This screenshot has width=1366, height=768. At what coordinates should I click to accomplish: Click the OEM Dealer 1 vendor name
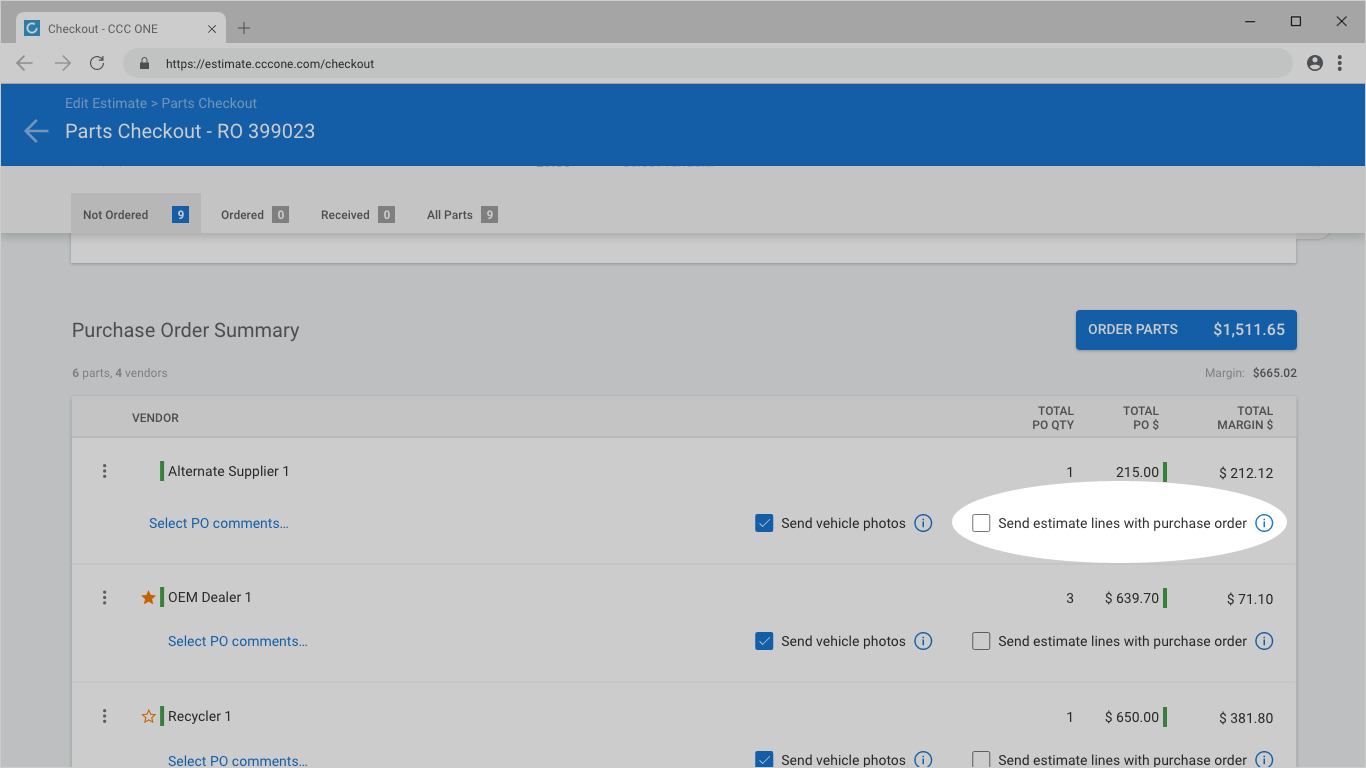210,597
